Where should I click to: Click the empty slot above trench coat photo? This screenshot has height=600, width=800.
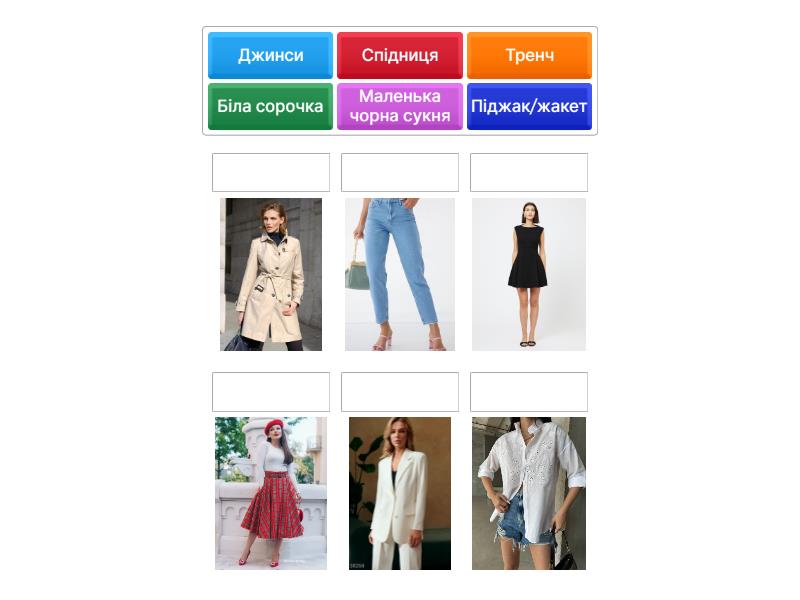tap(271, 172)
